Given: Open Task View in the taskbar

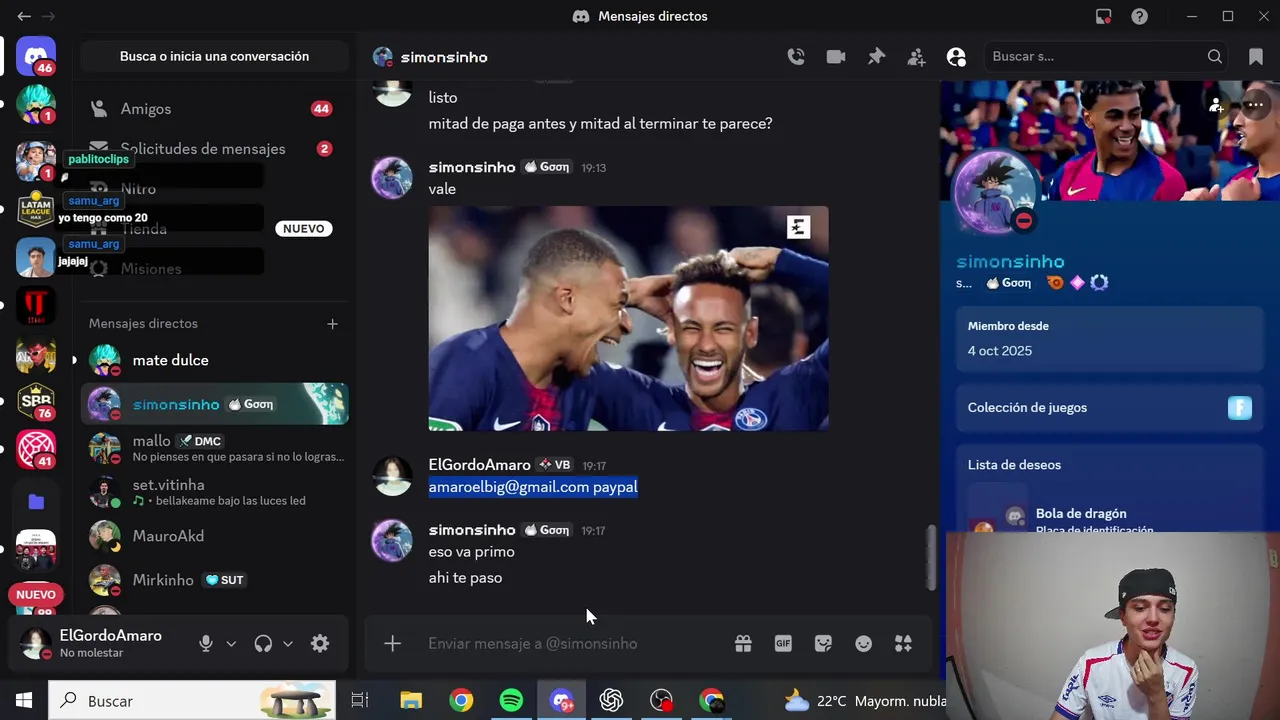Looking at the screenshot, I should click(x=360, y=701).
